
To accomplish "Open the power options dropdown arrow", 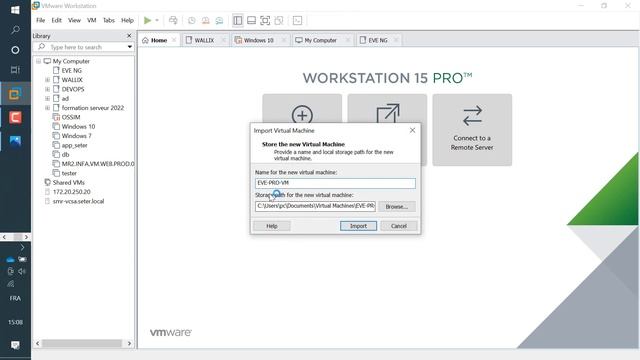I will pos(157,20).
